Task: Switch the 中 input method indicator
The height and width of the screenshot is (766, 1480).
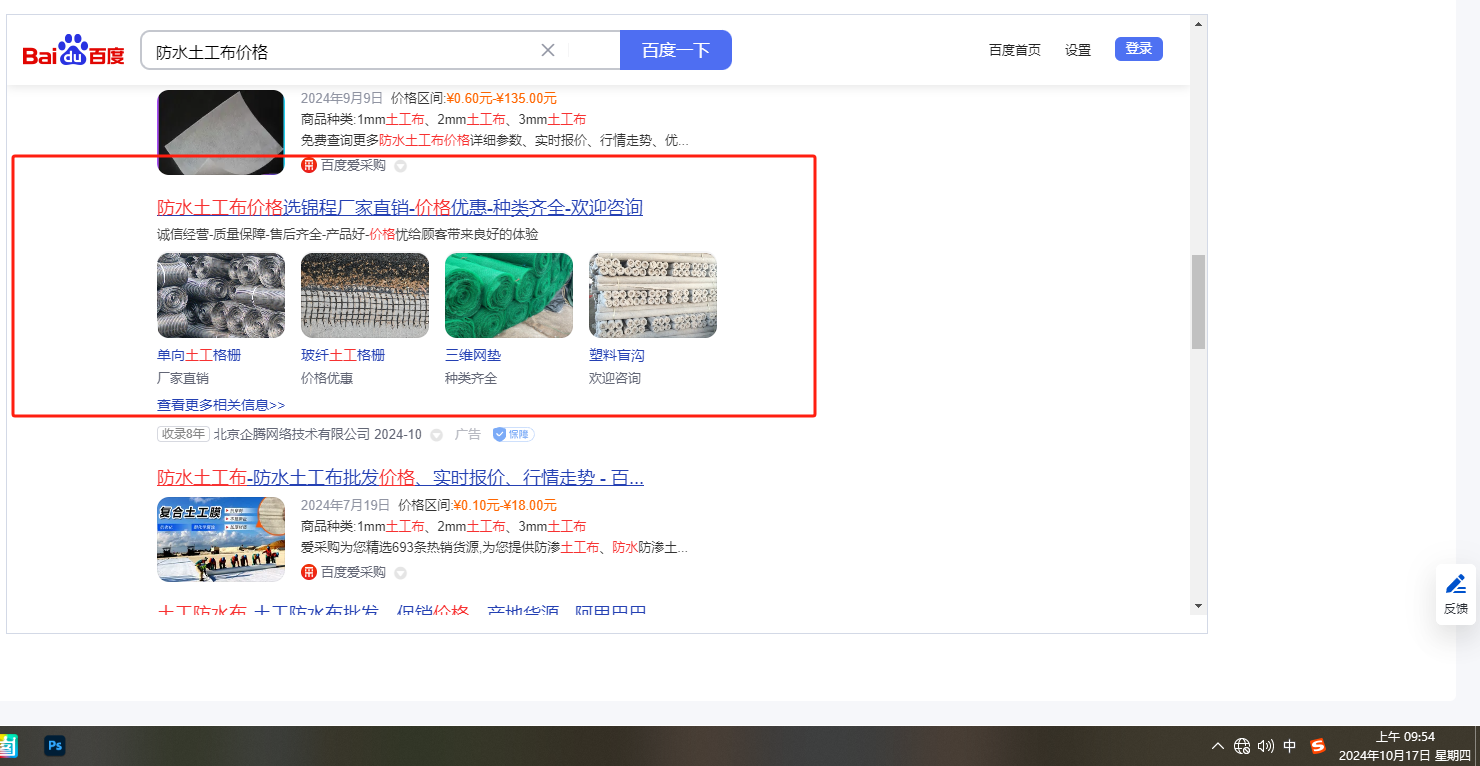Action: (1290, 746)
